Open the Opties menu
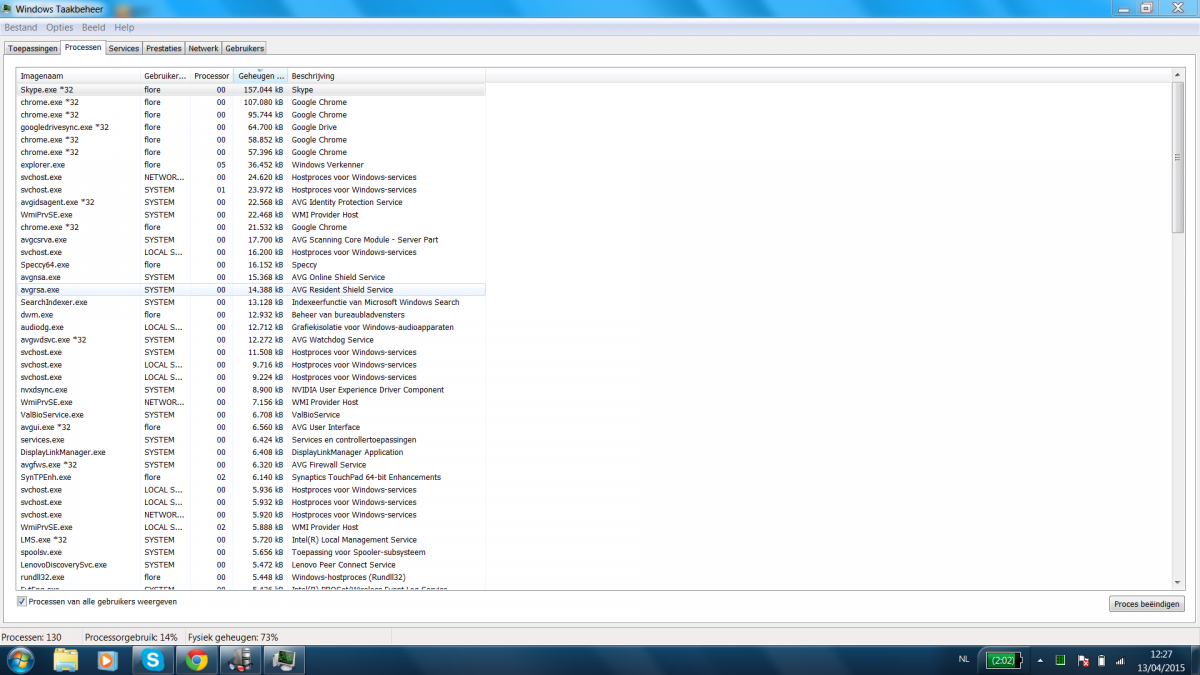This screenshot has height=675, width=1200. (60, 27)
